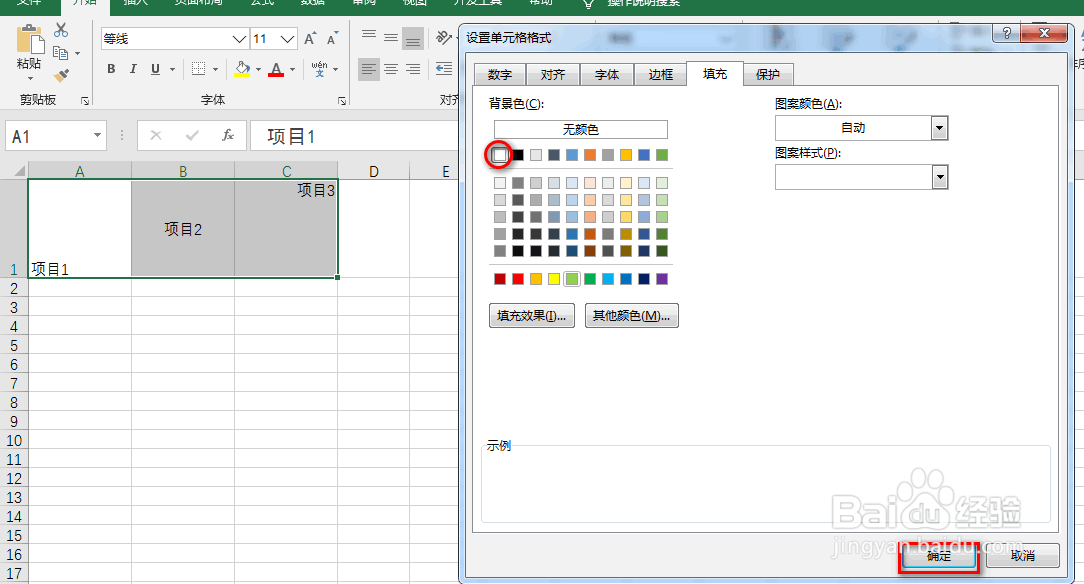1084x584 pixels.
Task: Open 其他颜色 more colors dialog
Action: click(631, 316)
